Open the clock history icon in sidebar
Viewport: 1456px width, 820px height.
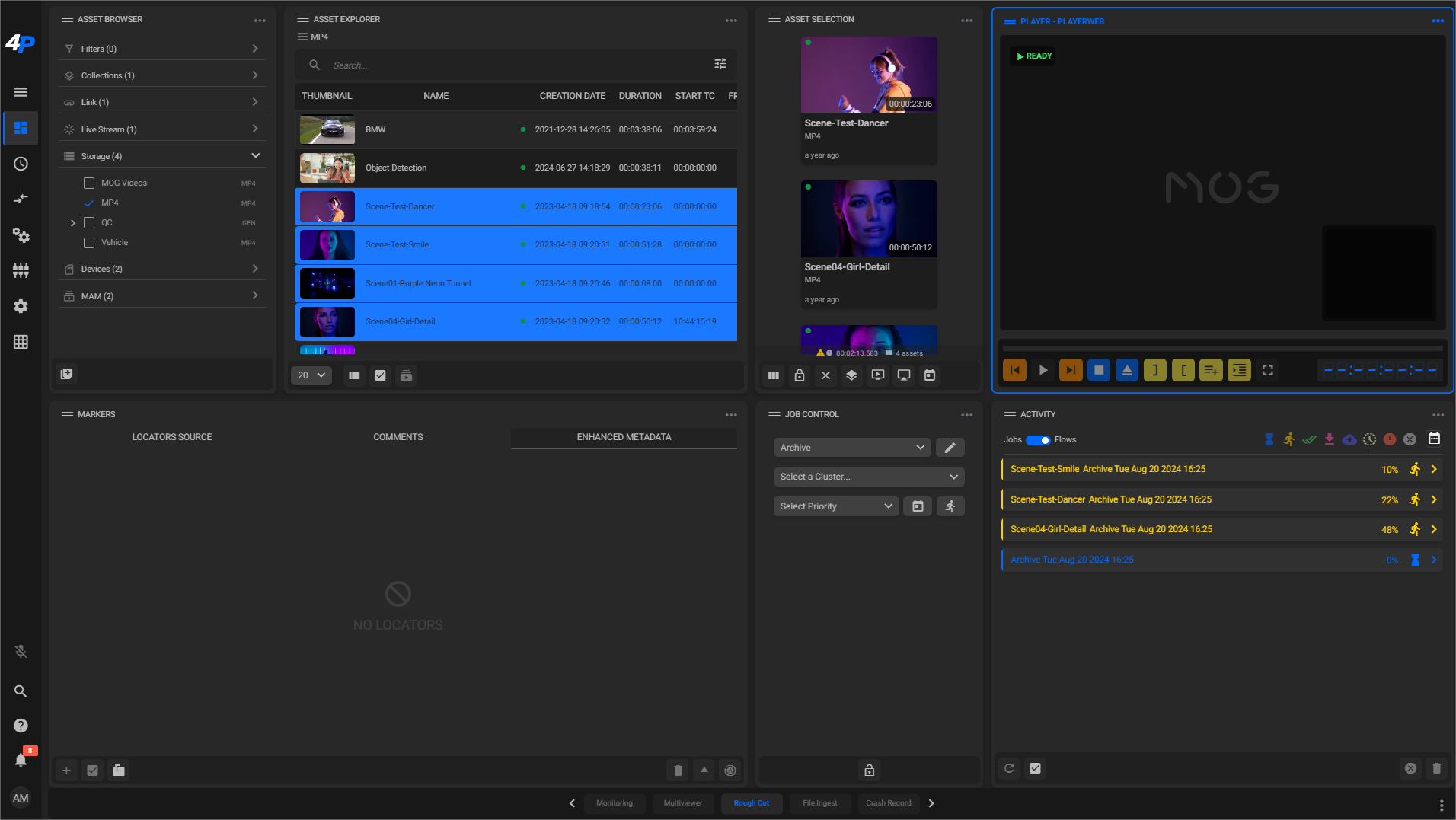point(21,164)
